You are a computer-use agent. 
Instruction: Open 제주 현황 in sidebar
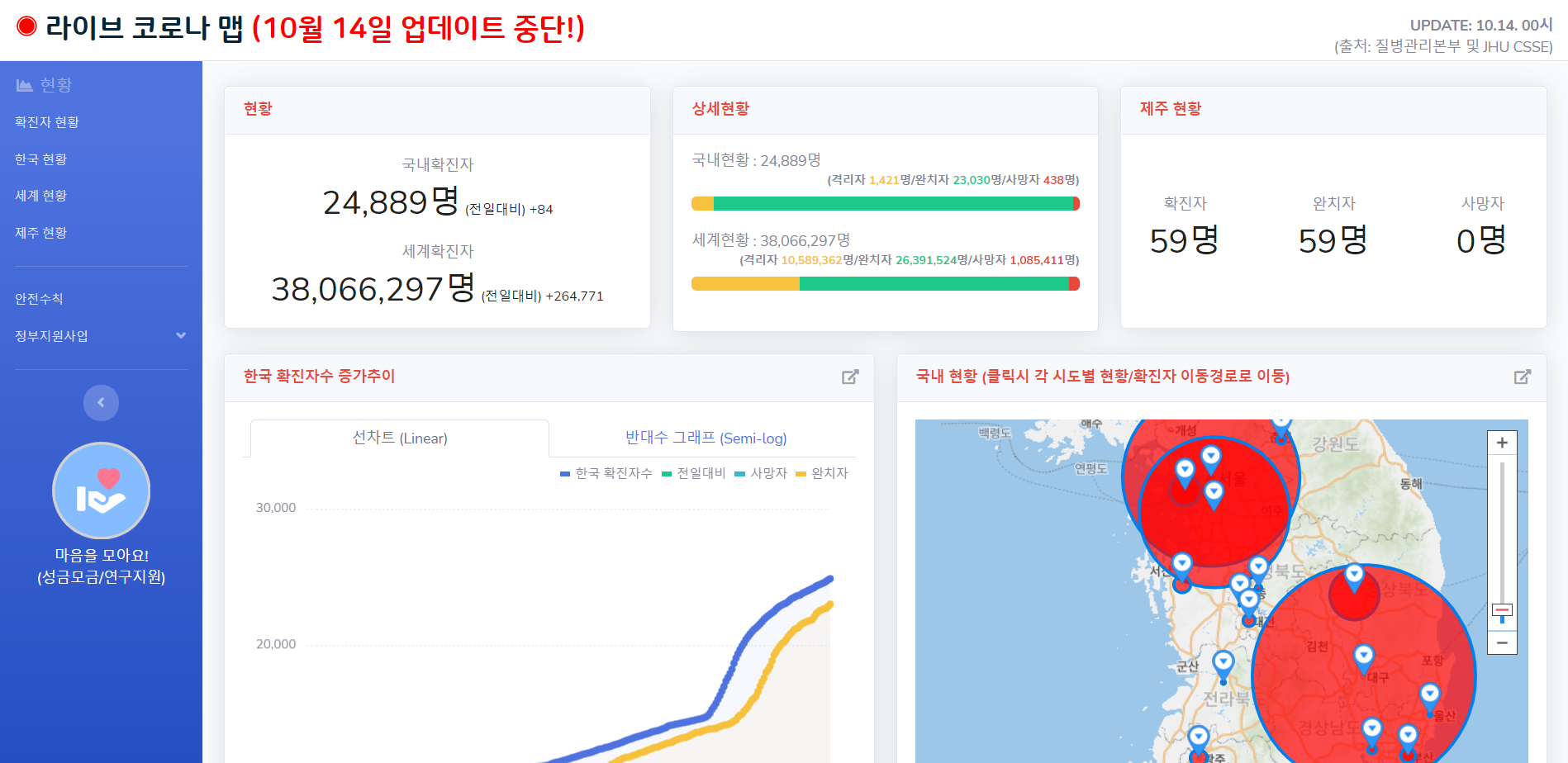41,233
